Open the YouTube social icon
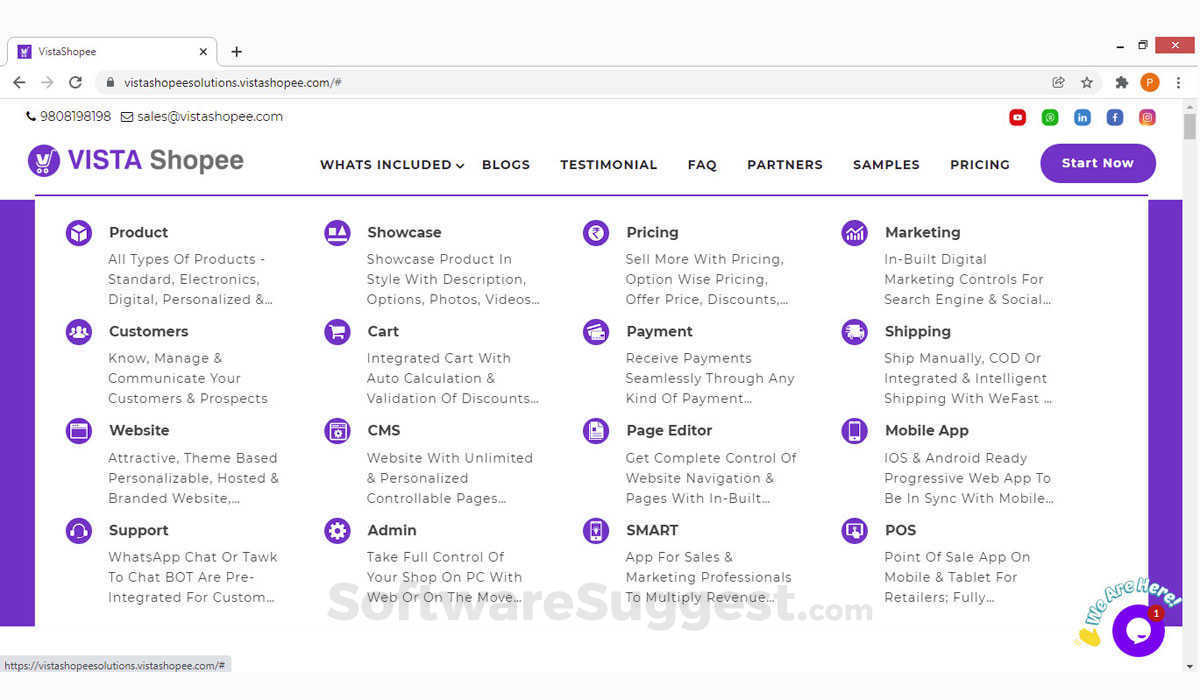The image size is (1200, 700). [x=1018, y=117]
